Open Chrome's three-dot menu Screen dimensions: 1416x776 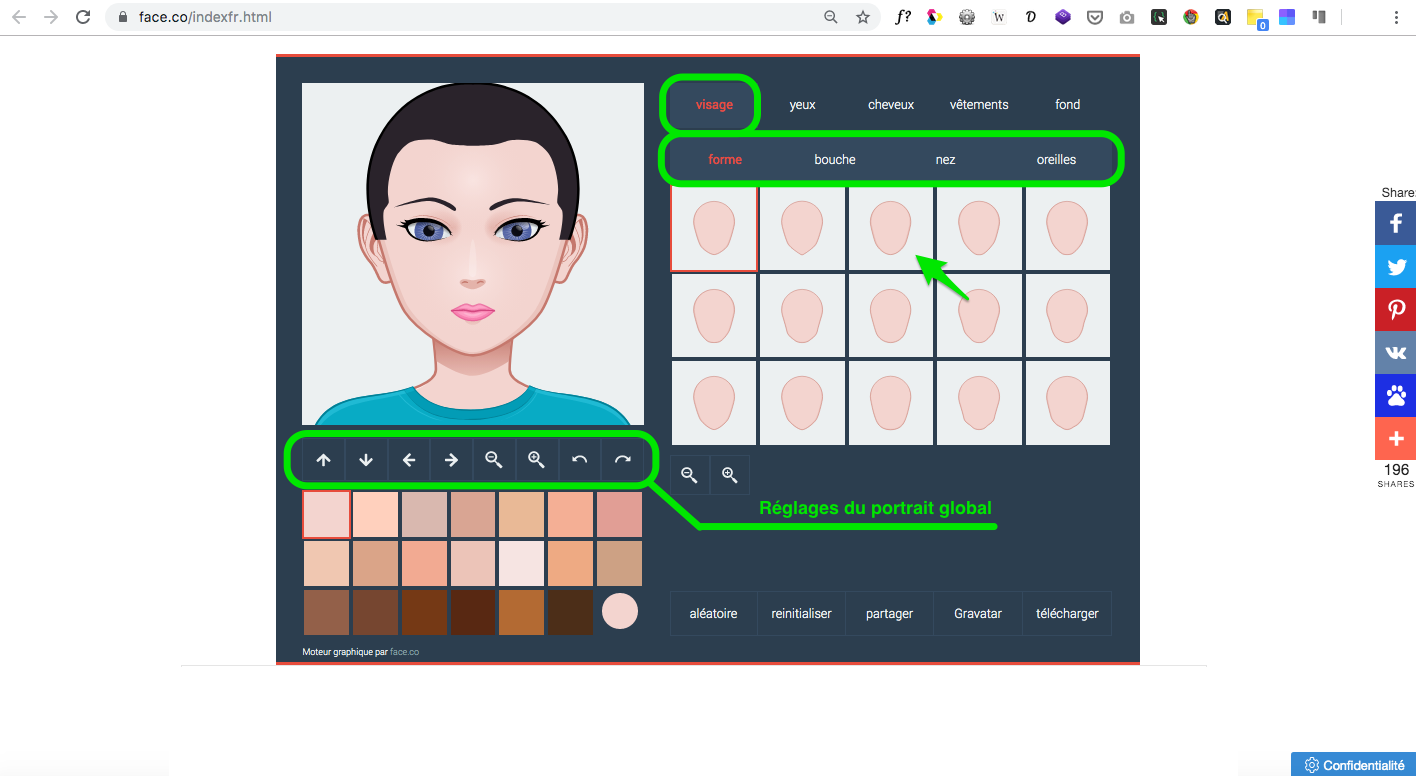(1396, 17)
